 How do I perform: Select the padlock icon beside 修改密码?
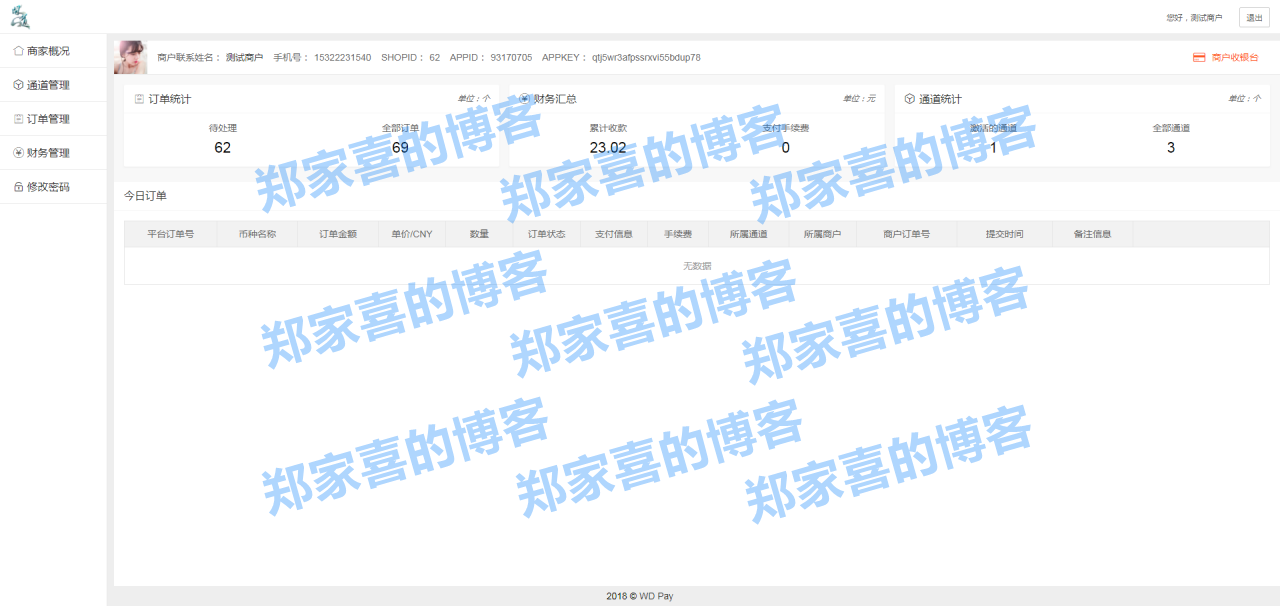click(18, 186)
